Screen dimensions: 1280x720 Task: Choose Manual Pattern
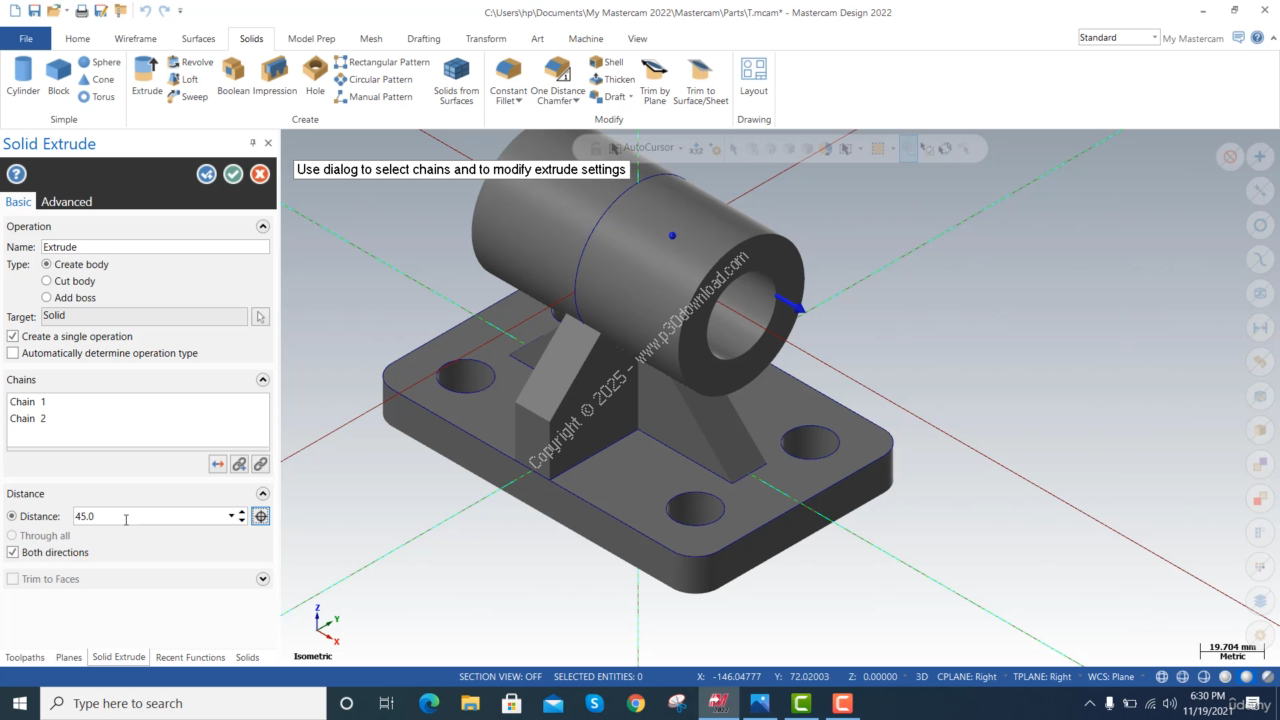pyautogui.click(x=373, y=97)
